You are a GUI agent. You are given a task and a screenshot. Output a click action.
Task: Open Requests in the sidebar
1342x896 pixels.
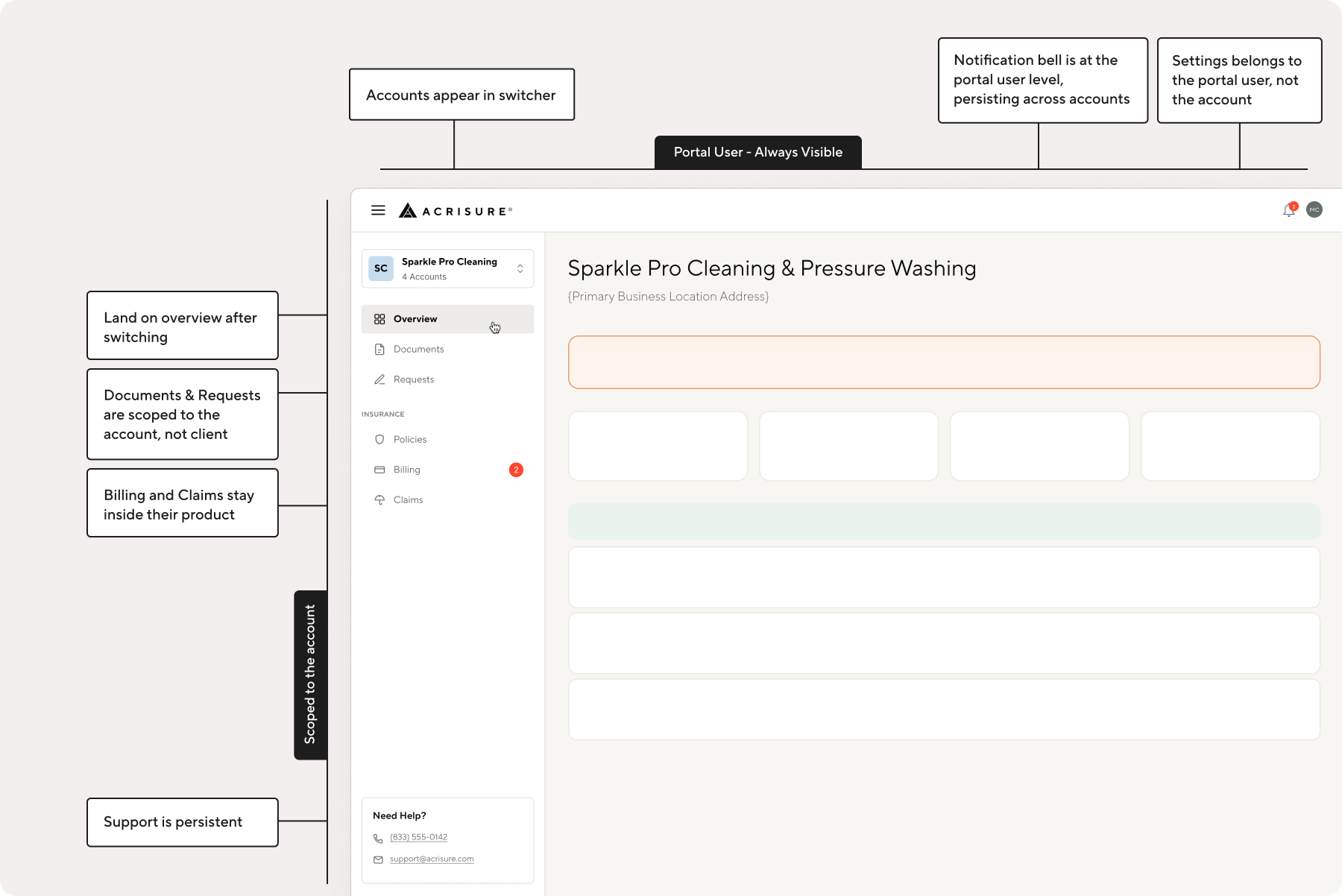click(447, 379)
